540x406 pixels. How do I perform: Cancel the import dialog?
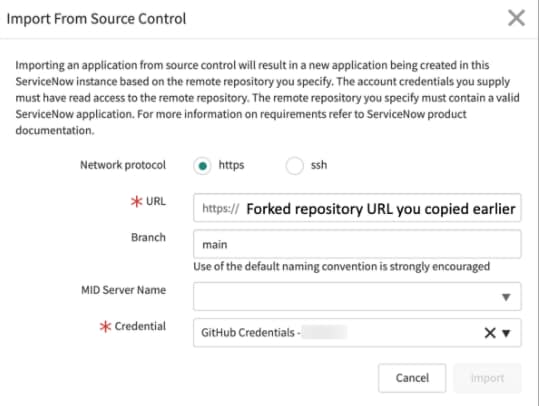412,378
